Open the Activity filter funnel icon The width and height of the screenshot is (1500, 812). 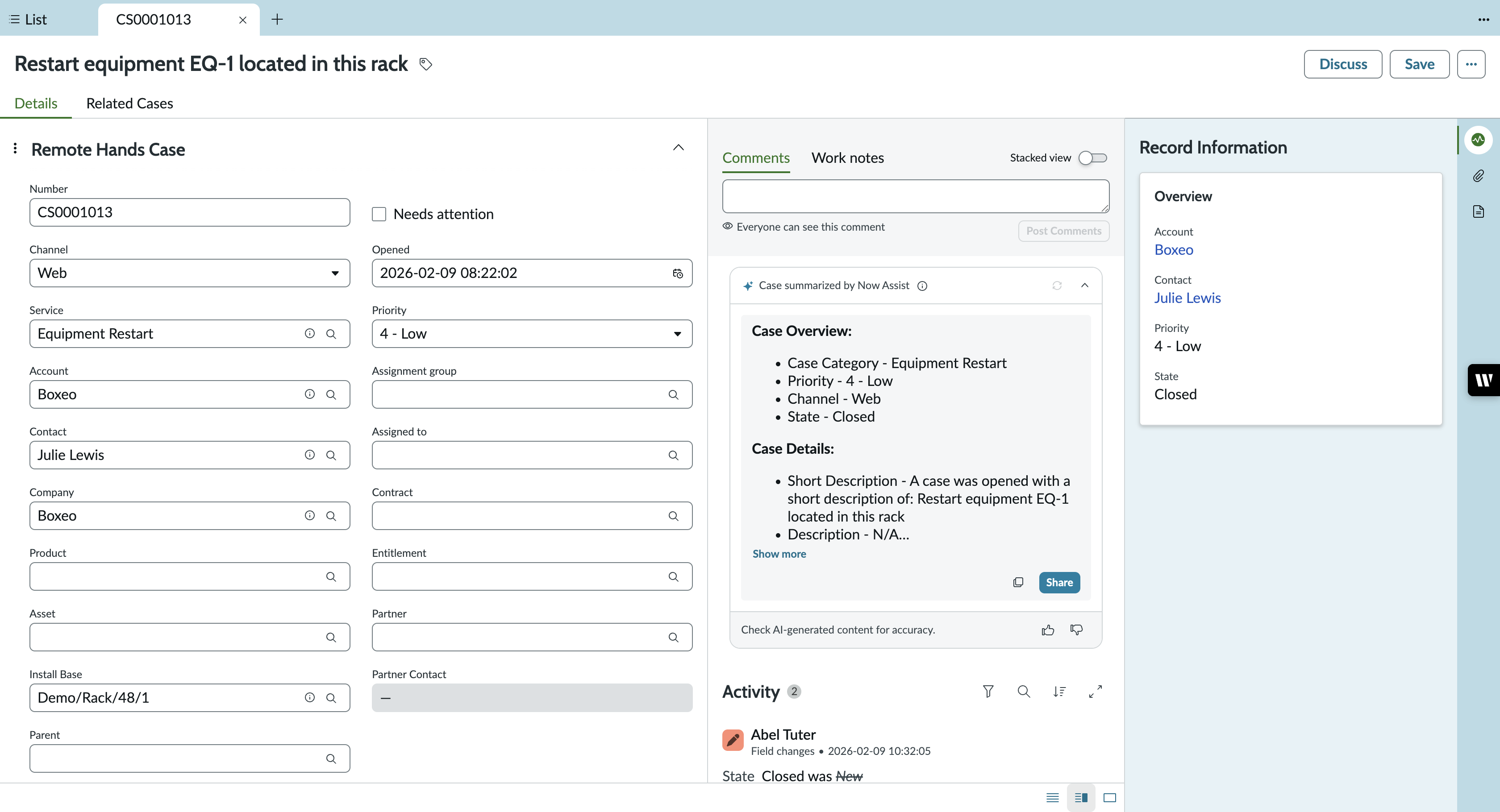click(988, 692)
